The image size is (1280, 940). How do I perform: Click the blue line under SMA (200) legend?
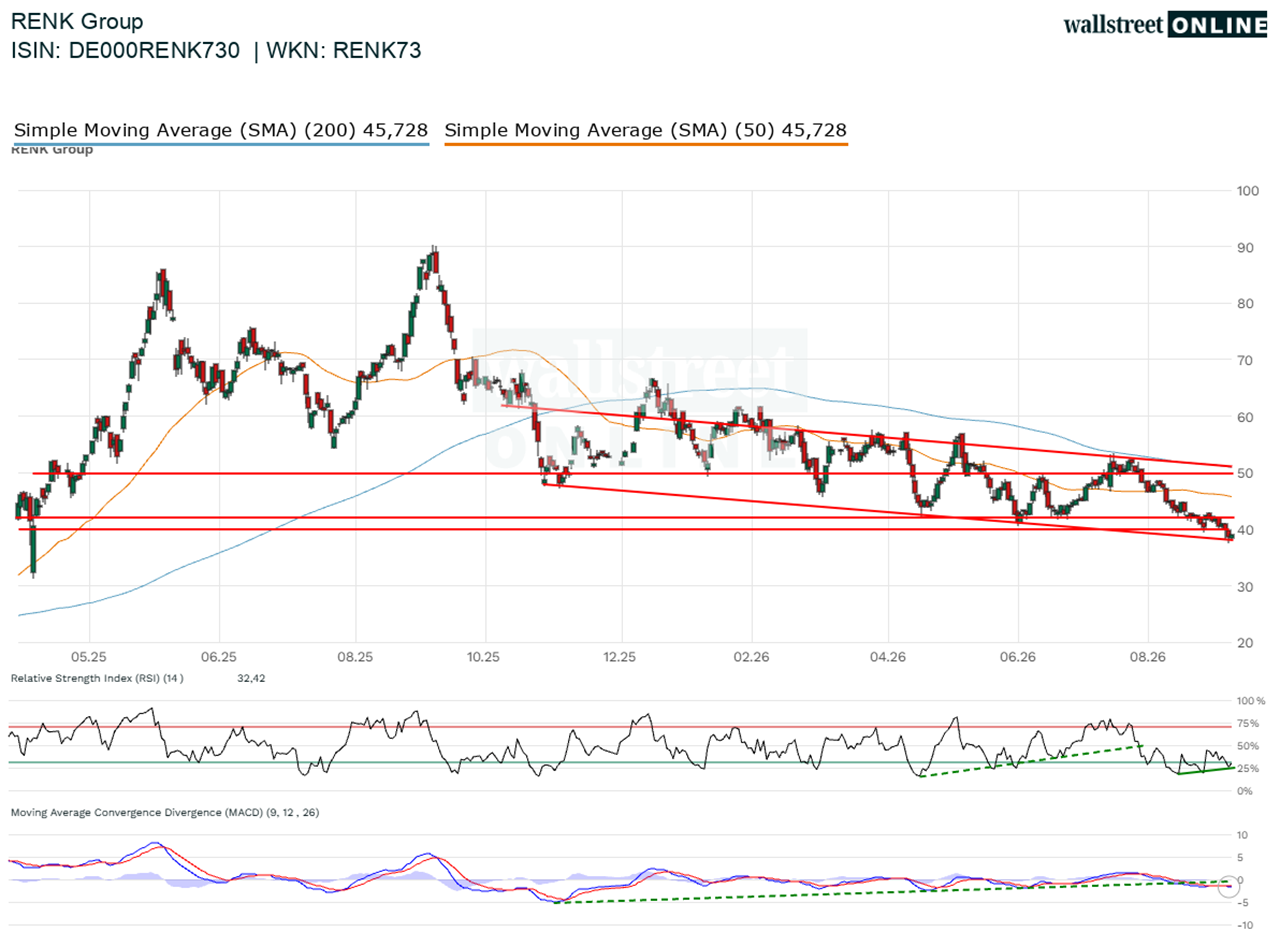click(x=220, y=145)
